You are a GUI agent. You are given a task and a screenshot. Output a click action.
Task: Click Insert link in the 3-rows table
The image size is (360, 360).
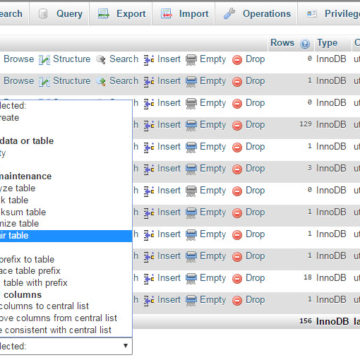tap(169, 169)
